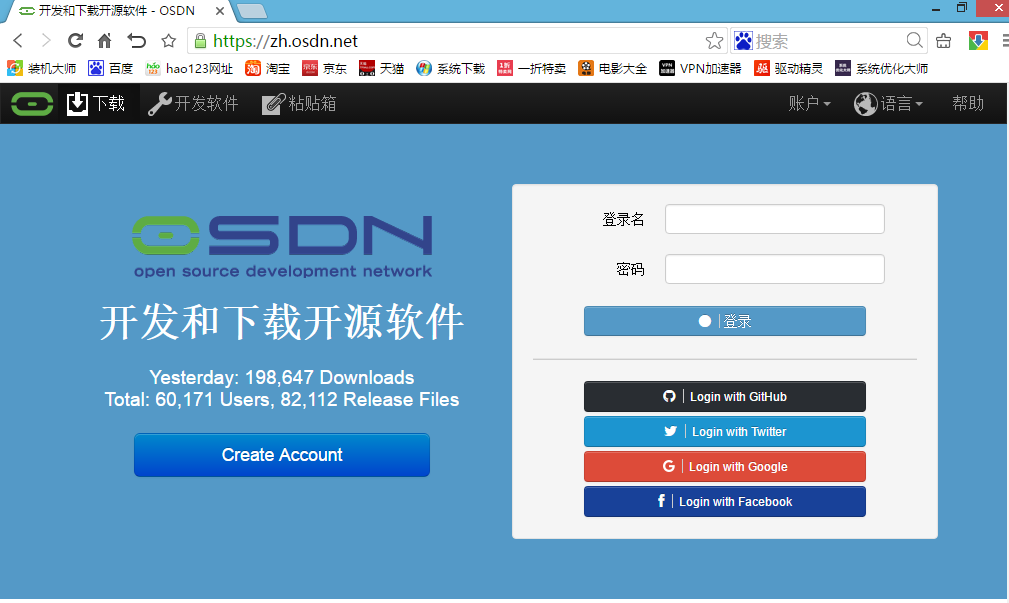This screenshot has height=603, width=1009.
Task: Click Login with Twitter button
Action: [x=725, y=431]
